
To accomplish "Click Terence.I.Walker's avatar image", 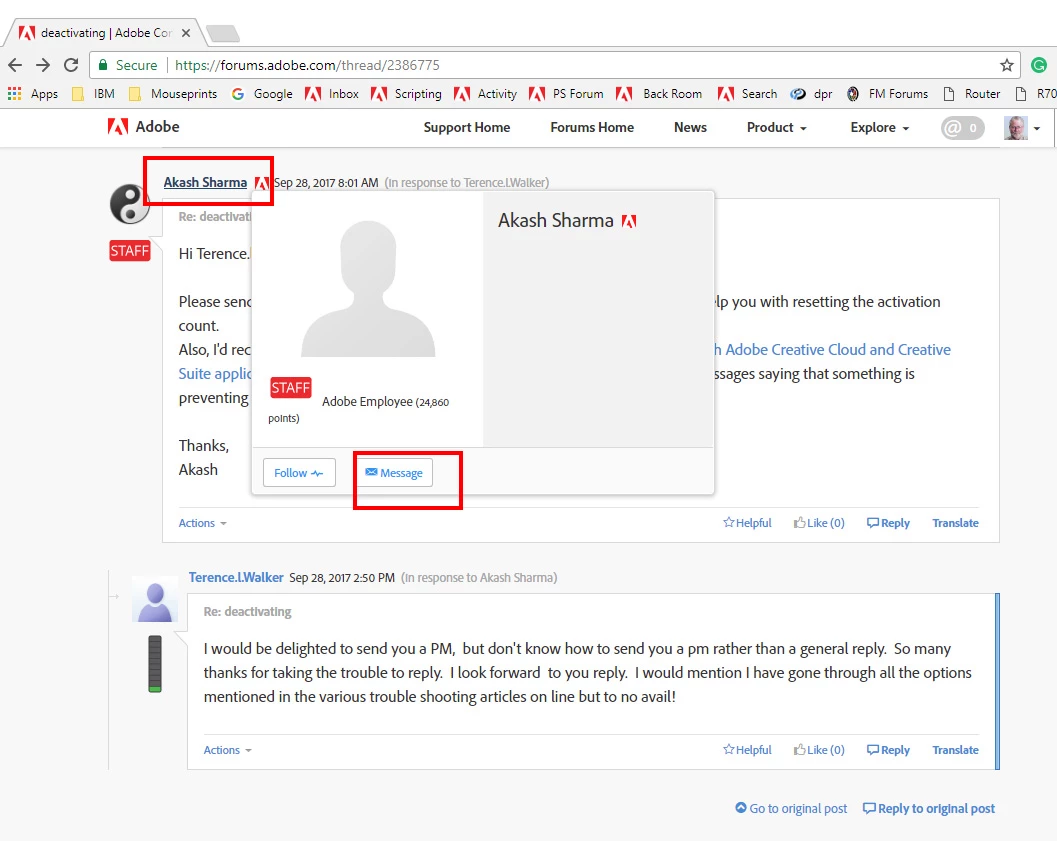I will tap(155, 600).
